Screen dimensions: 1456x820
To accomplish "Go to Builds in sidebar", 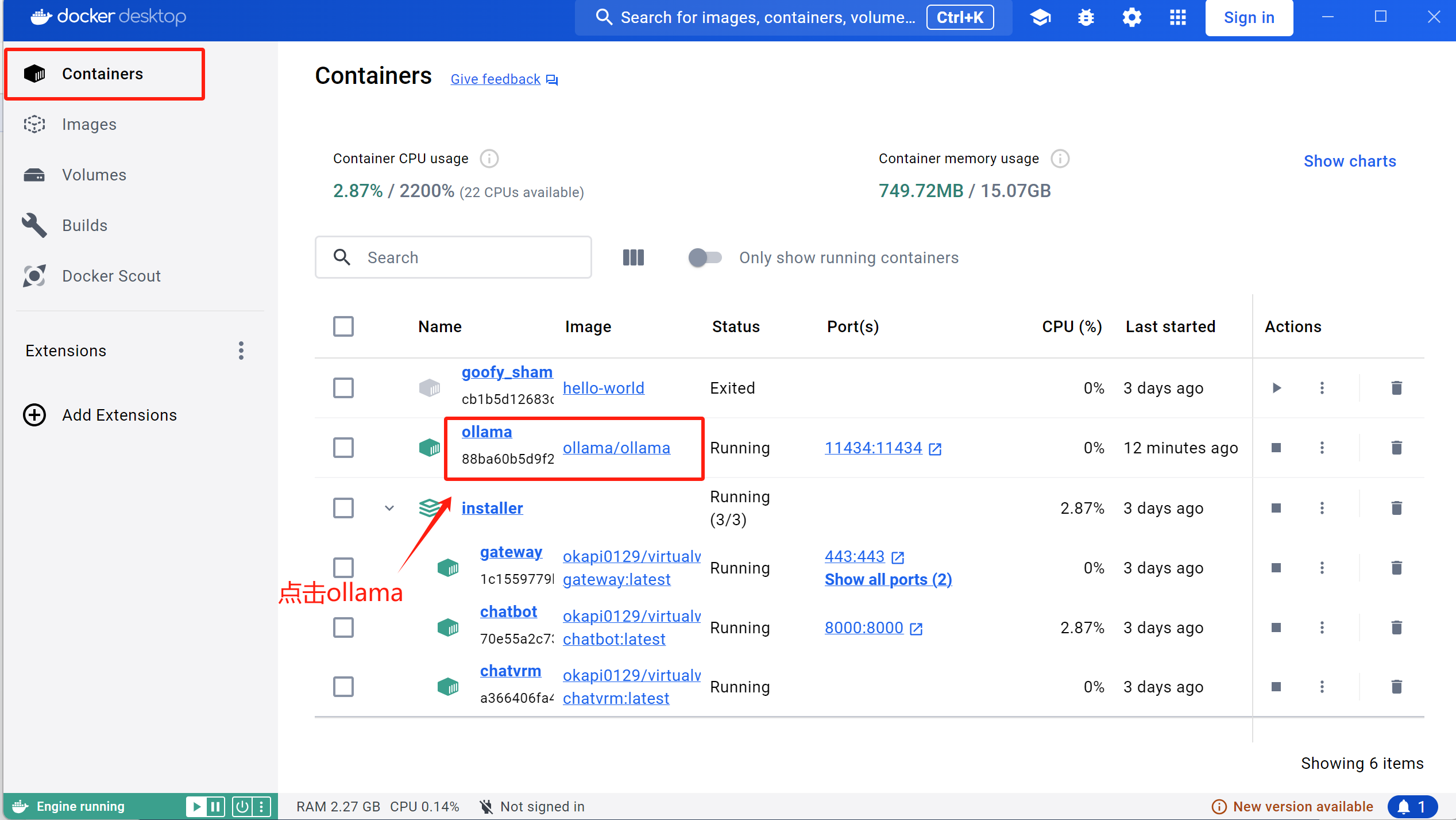I will [x=84, y=225].
